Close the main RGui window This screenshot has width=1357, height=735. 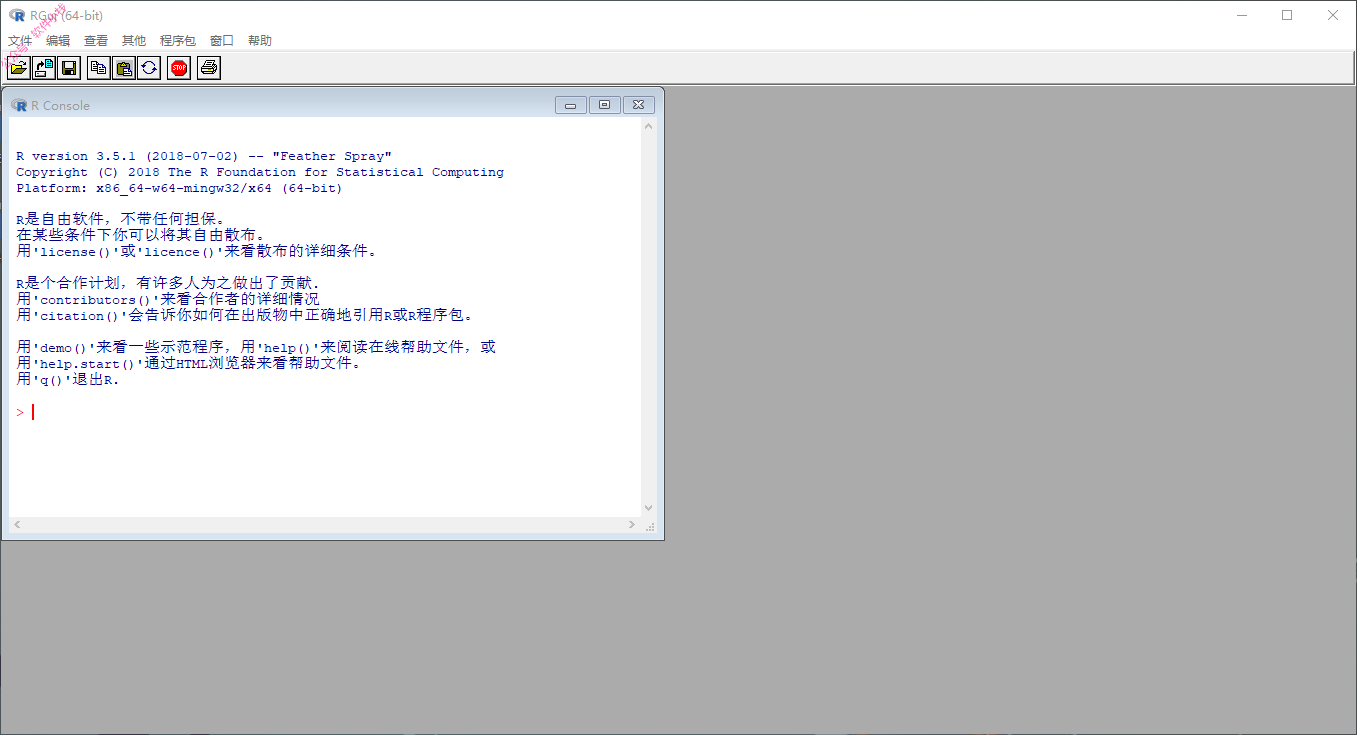click(1334, 15)
